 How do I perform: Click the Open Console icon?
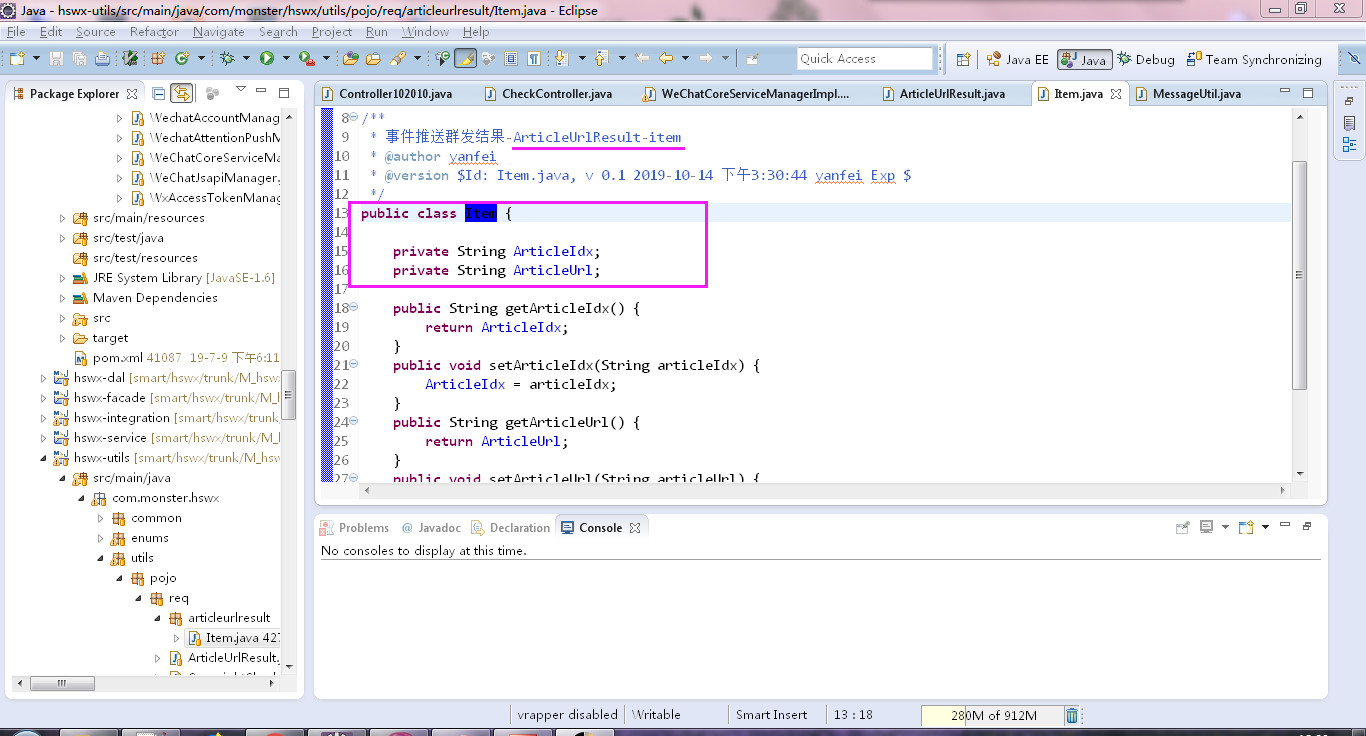(1246, 527)
